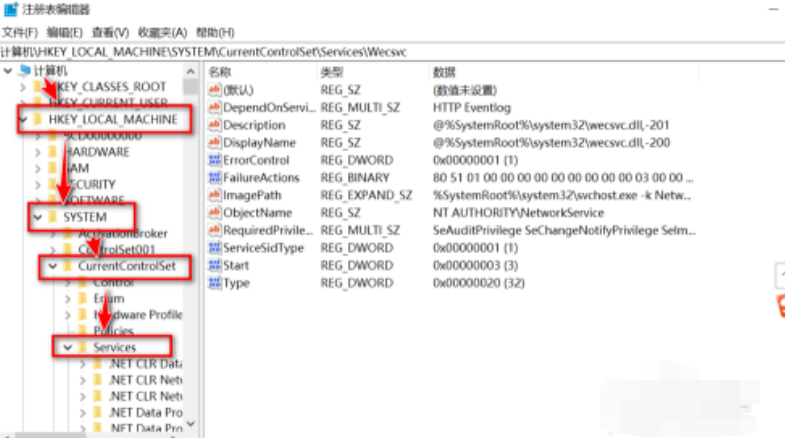
Task: Open the 帮助(H) help menu
Action: pos(214,32)
